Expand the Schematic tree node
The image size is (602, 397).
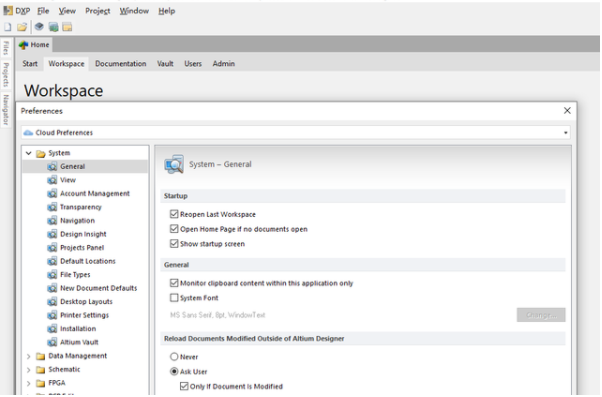[28, 370]
